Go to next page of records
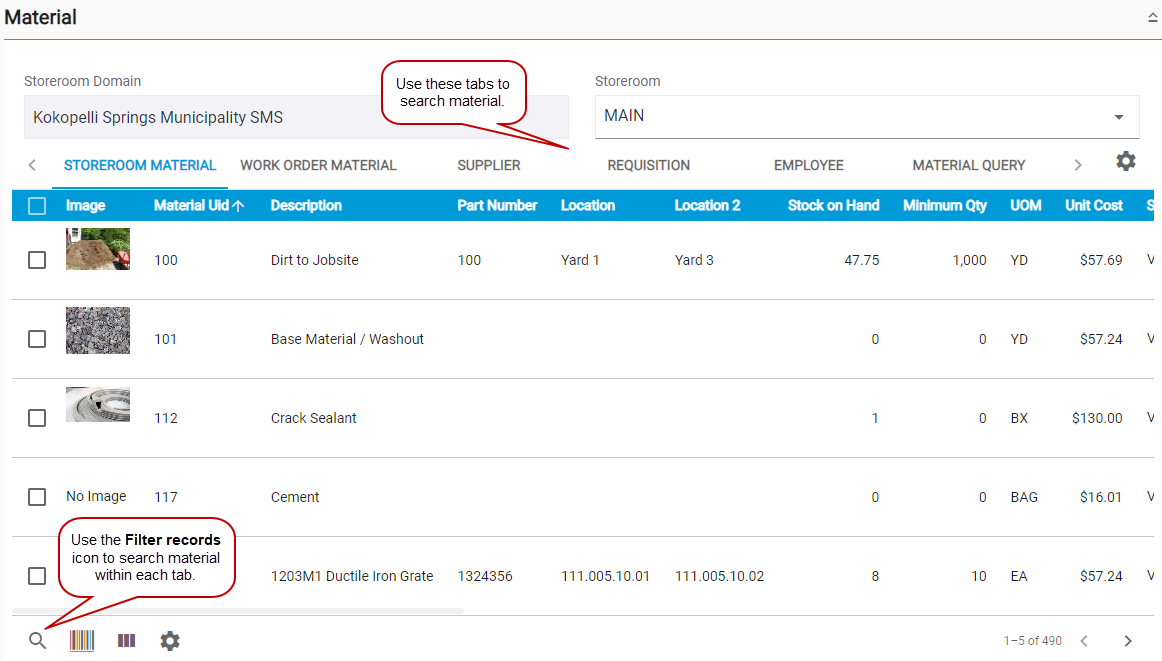Image resolution: width=1162 pixels, height=661 pixels. (1128, 641)
